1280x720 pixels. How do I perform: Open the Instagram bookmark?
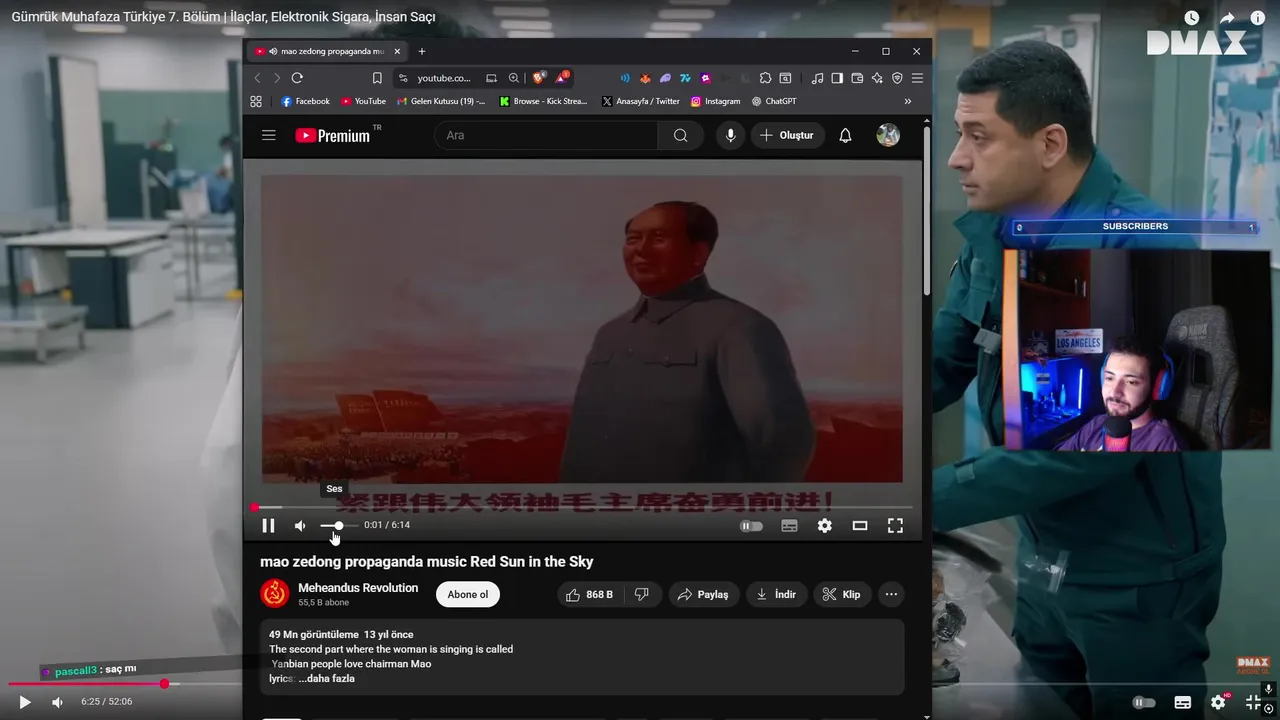pos(715,101)
